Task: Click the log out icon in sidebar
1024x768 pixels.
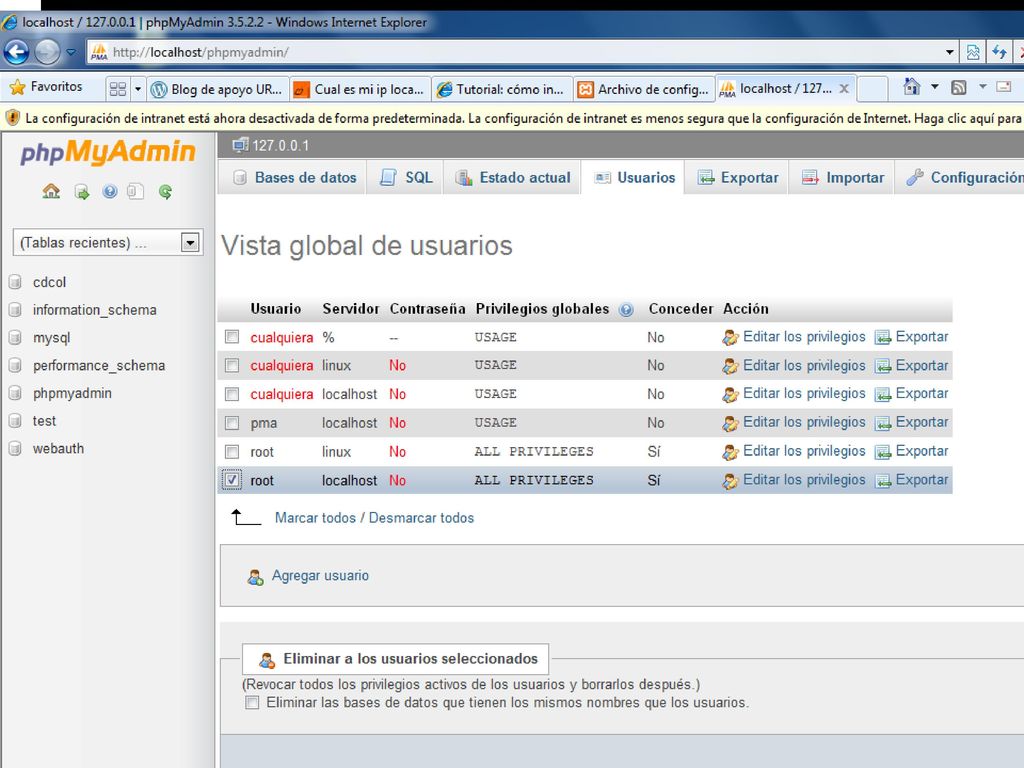Action: click(x=81, y=191)
